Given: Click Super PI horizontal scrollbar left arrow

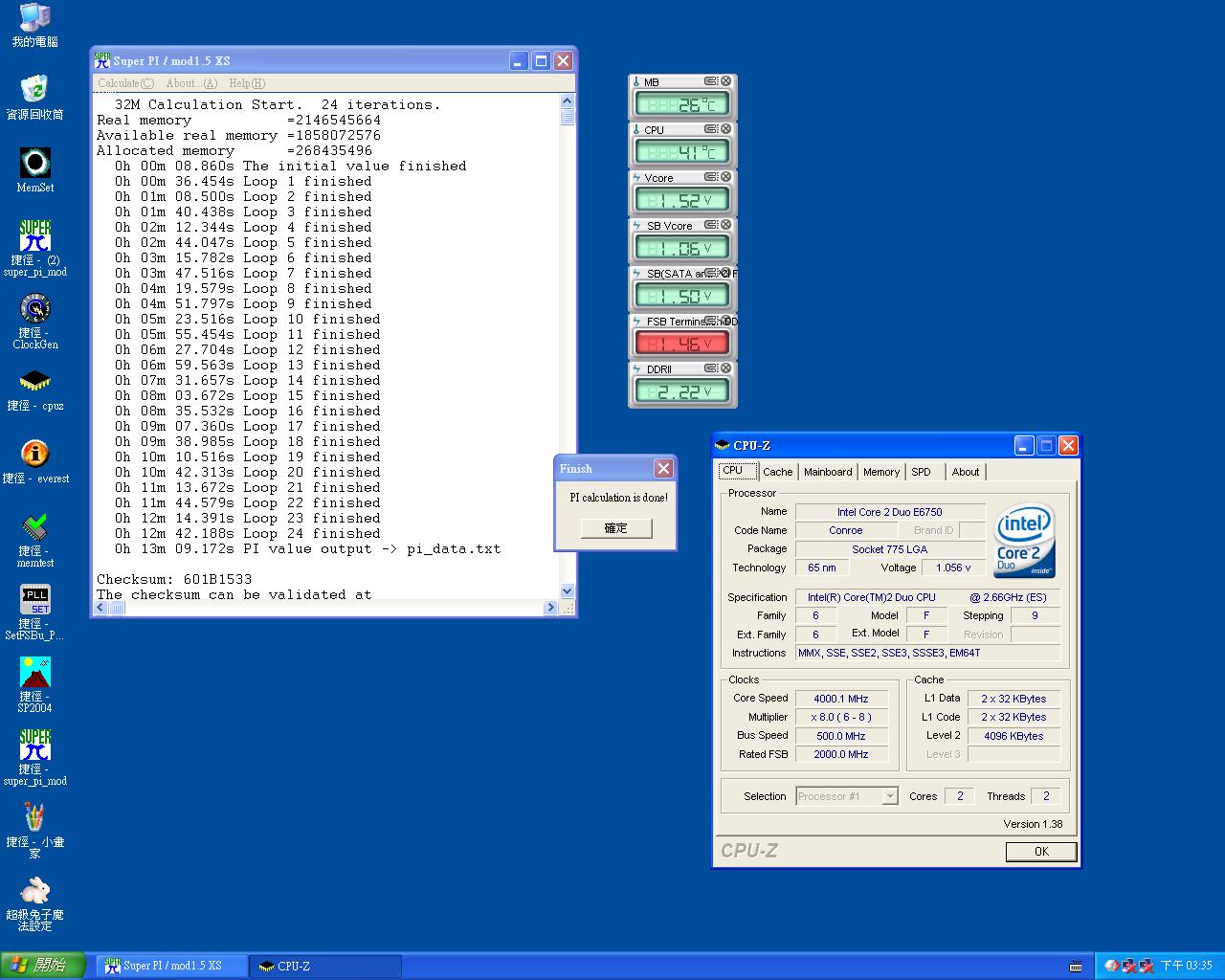Looking at the screenshot, I should [x=100, y=608].
